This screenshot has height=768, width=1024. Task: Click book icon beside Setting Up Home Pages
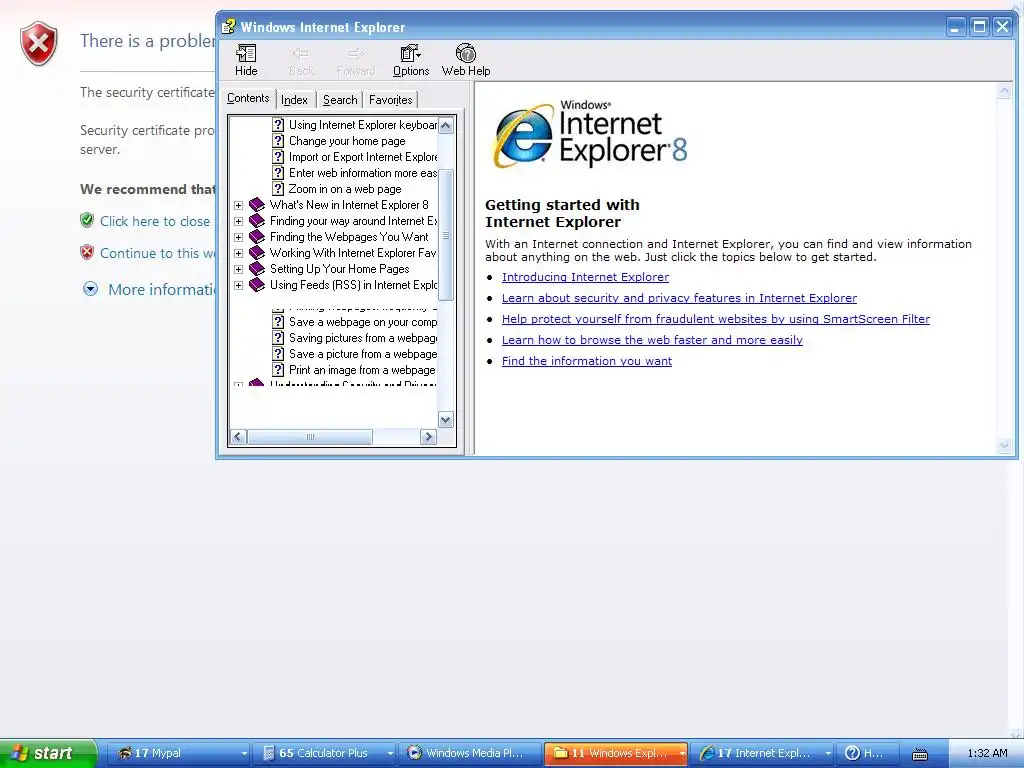[257, 269]
